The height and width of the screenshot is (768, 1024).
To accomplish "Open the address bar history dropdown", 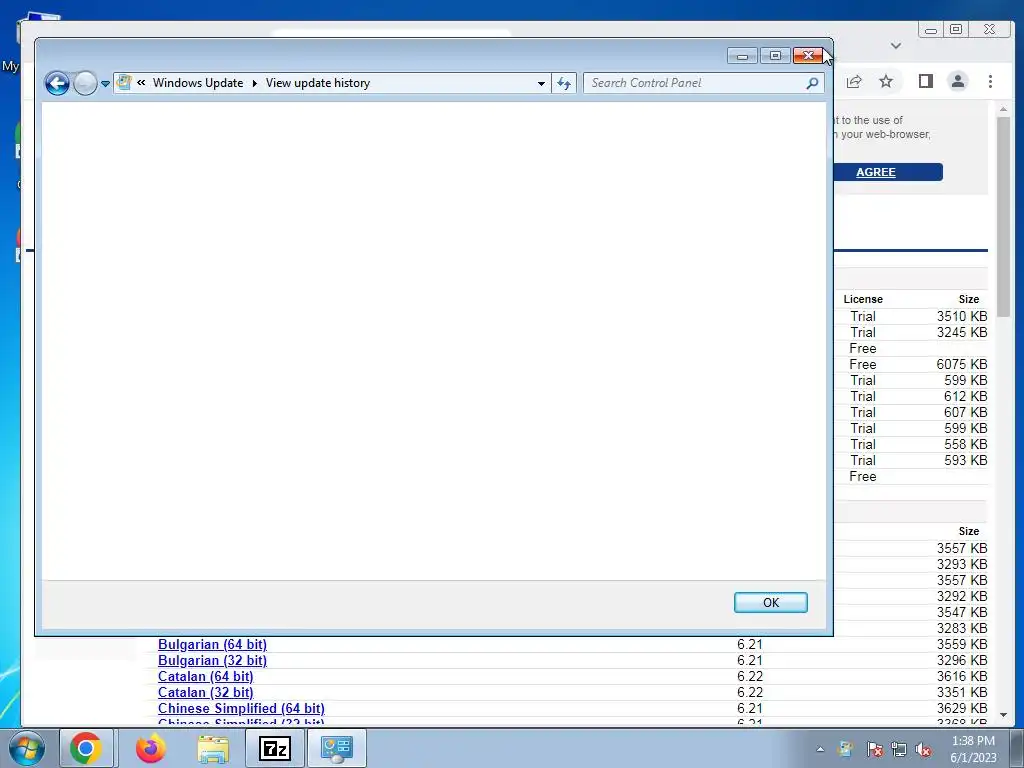I will point(541,84).
